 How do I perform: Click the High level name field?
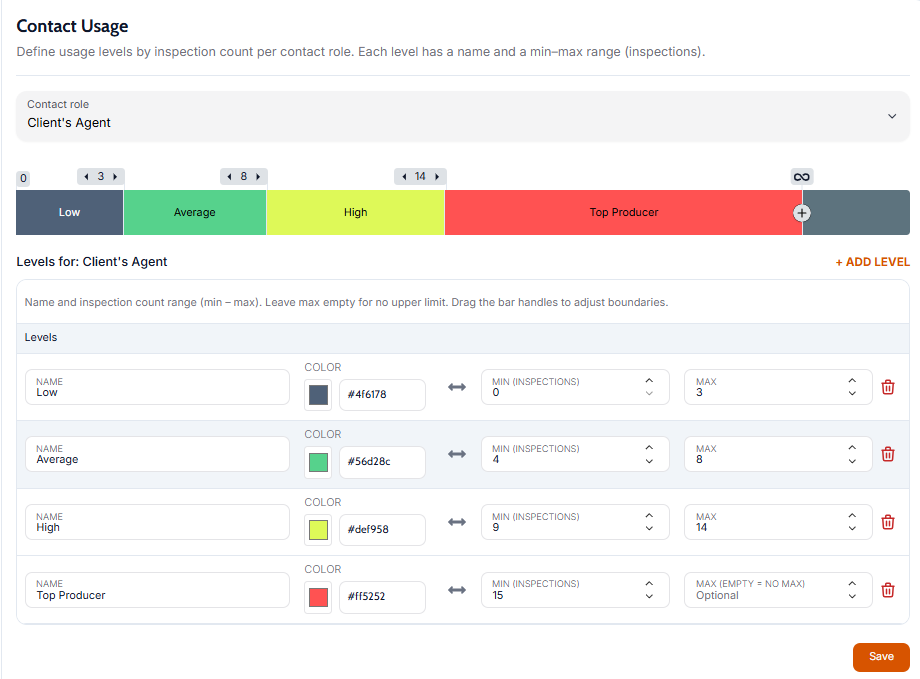coord(157,522)
